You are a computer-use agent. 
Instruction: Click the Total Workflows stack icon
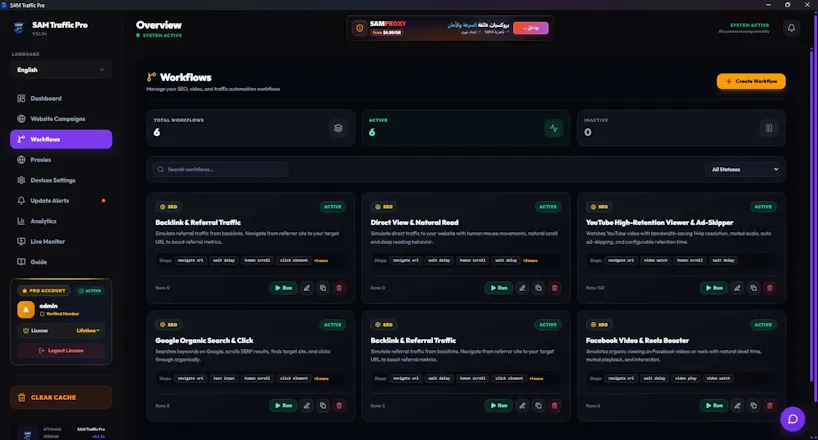pos(338,128)
